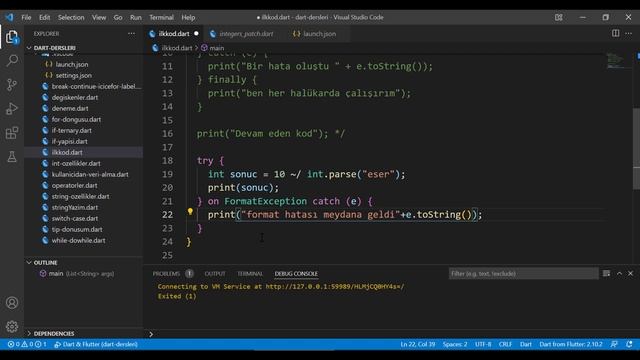Switch to the integers_patch.dart tab
Viewport: 640px width, 360px height.
click(246, 34)
